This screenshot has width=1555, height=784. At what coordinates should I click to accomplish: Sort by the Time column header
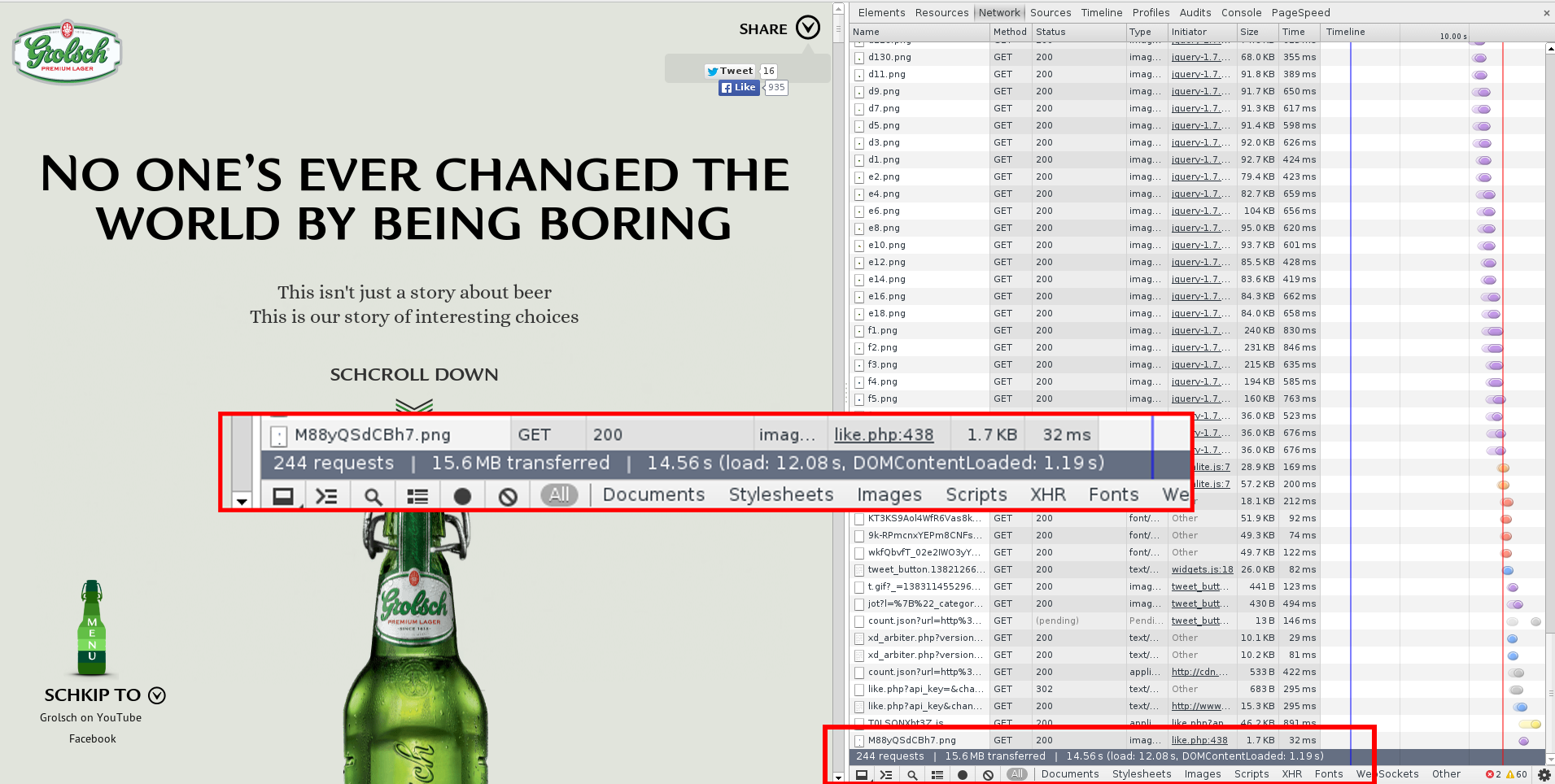pos(1299,33)
